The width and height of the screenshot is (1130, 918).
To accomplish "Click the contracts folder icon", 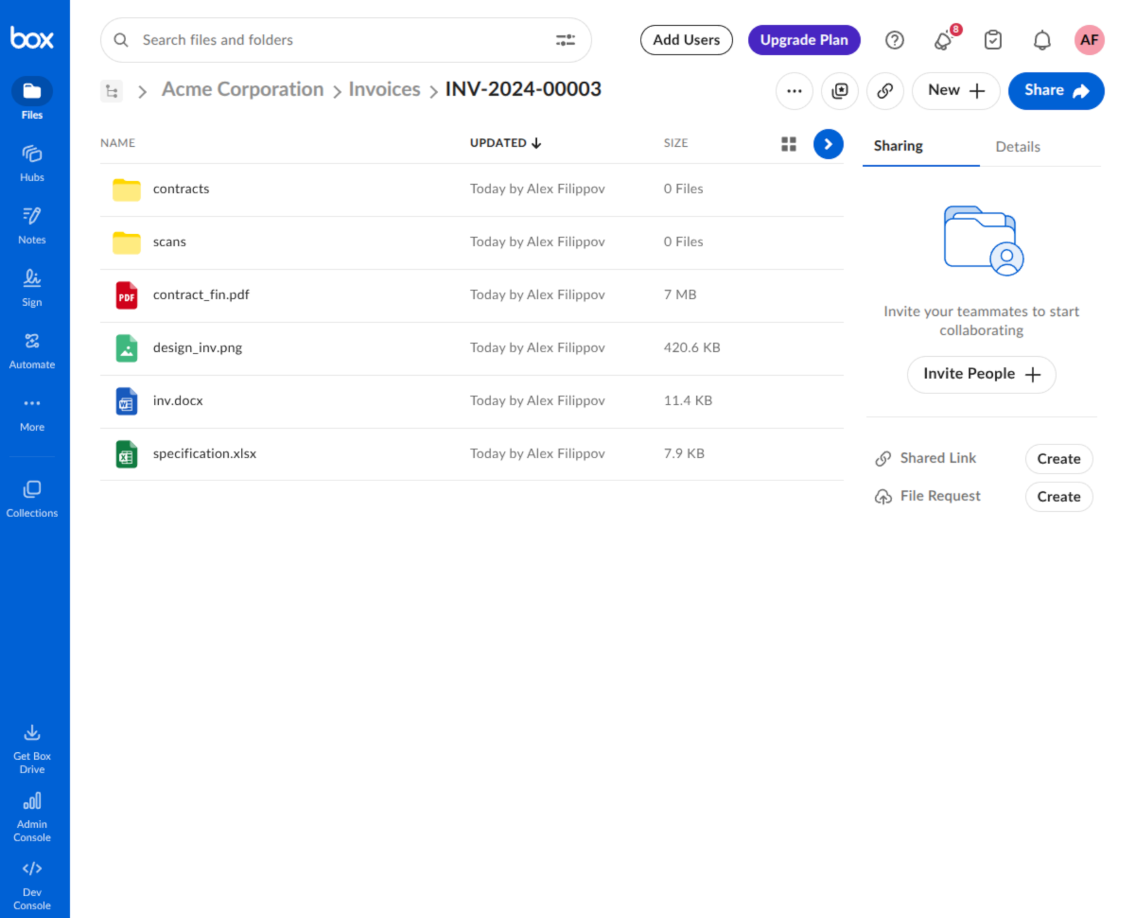I will (126, 189).
